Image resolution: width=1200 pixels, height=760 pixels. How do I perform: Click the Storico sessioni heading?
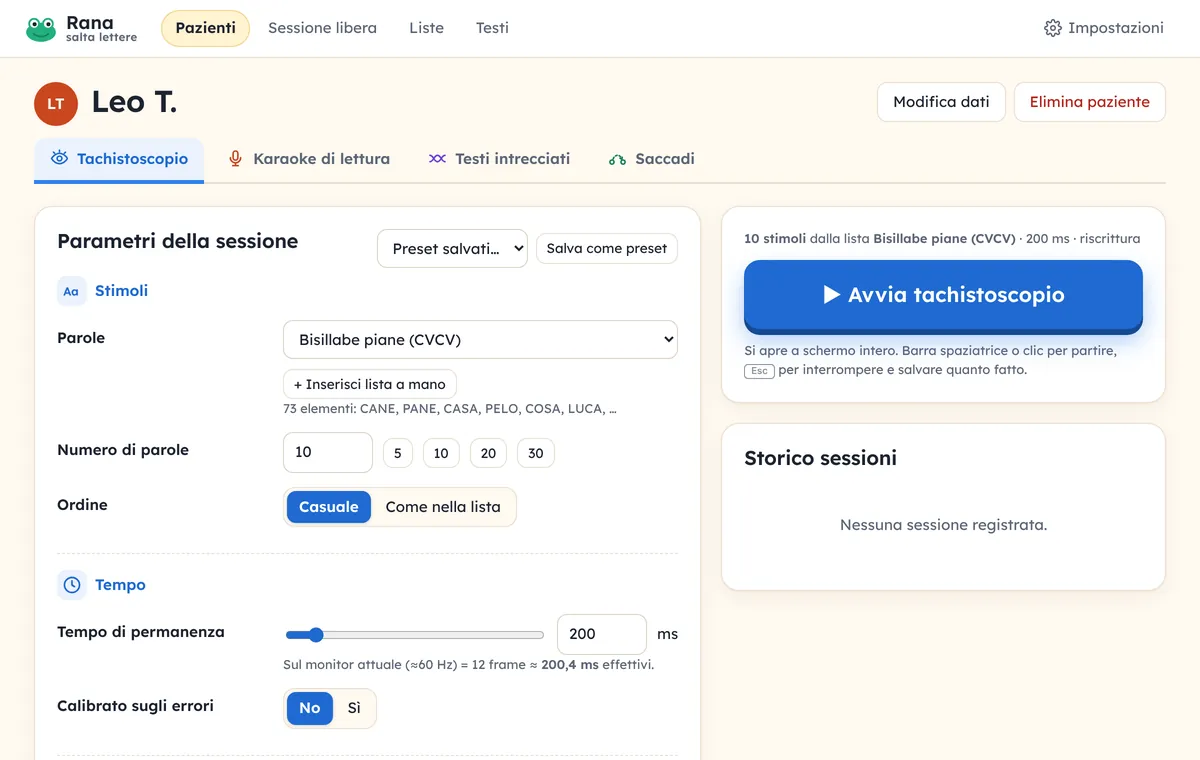coord(821,458)
